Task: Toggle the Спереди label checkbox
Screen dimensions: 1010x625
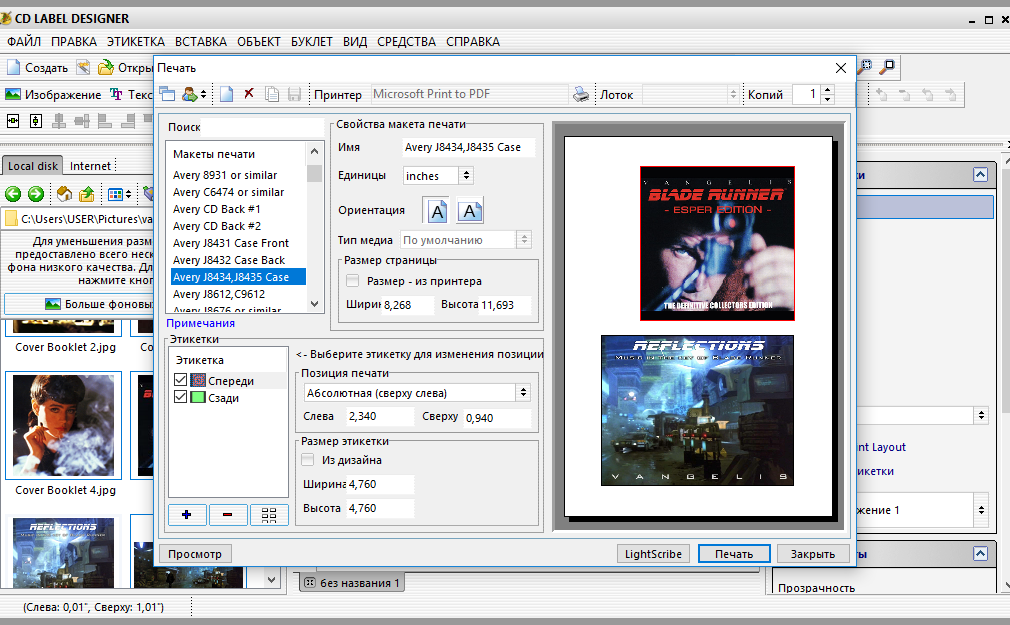Action: pos(180,380)
